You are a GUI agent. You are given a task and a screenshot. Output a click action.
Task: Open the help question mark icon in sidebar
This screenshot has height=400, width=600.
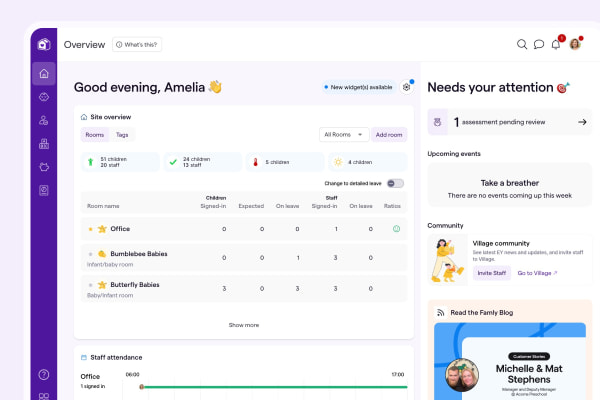point(43,374)
